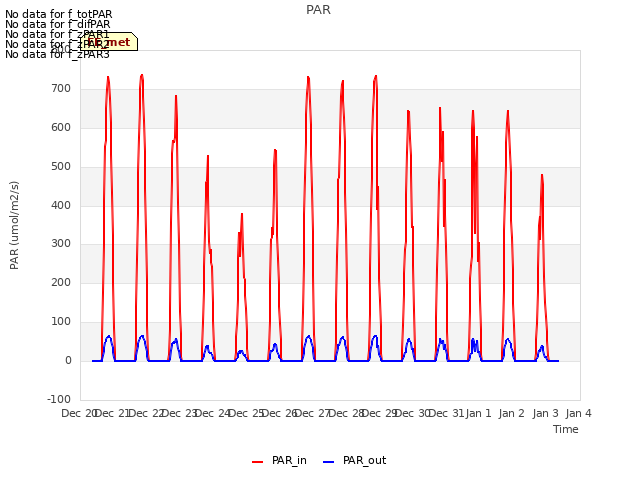The image size is (640, 480).
Task: Click the Dec 27 x-axis tick label
Action: pyautogui.click(x=312, y=413)
